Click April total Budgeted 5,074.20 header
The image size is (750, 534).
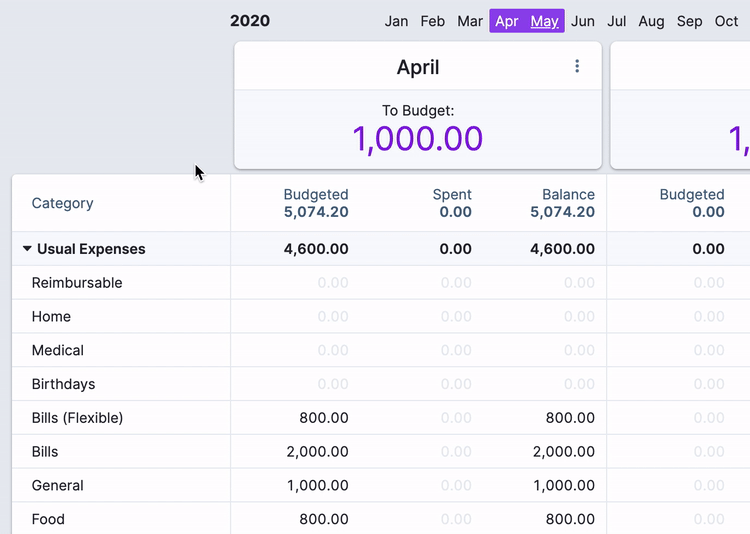pos(316,203)
